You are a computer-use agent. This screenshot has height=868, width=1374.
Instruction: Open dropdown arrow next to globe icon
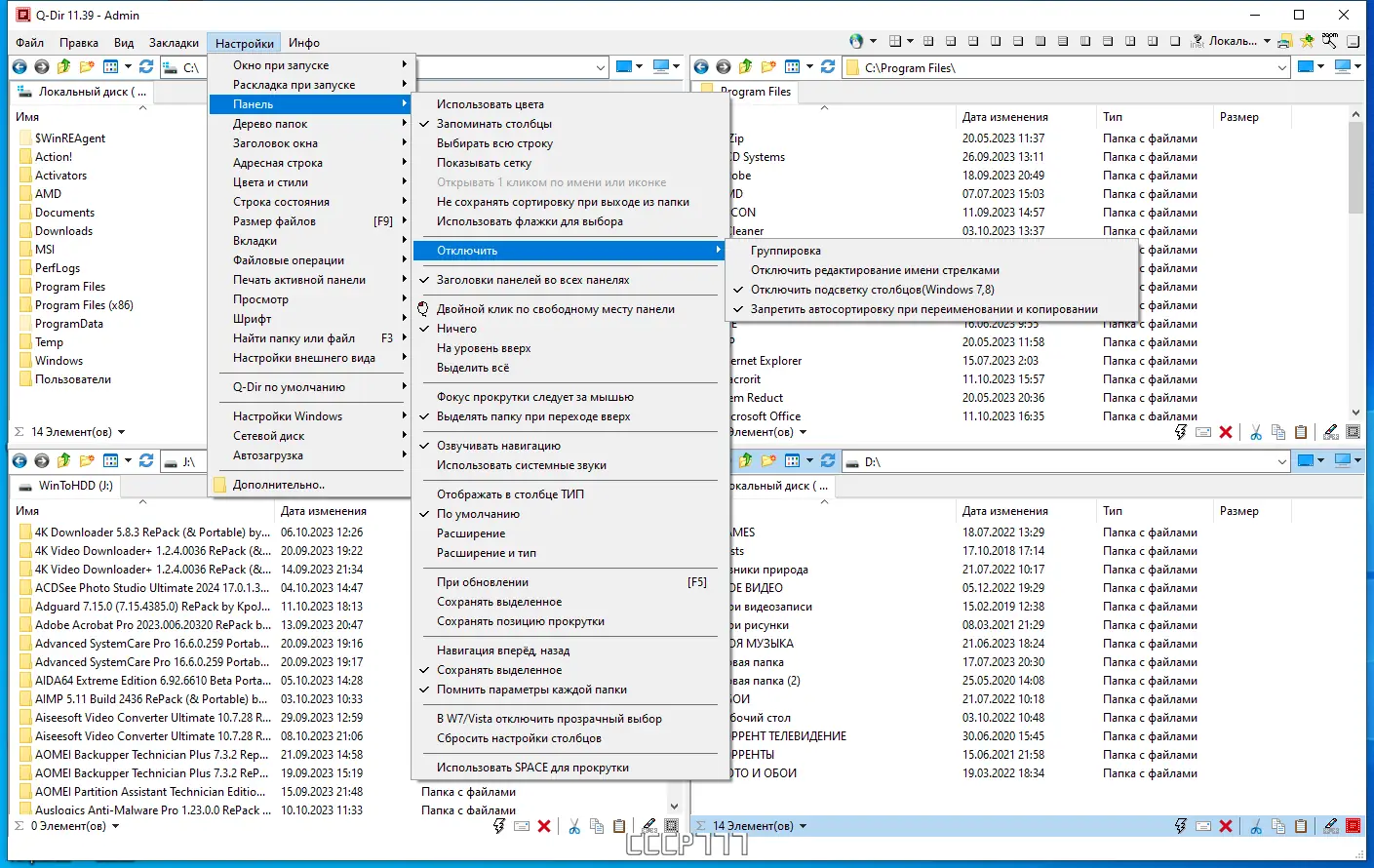coord(873,41)
